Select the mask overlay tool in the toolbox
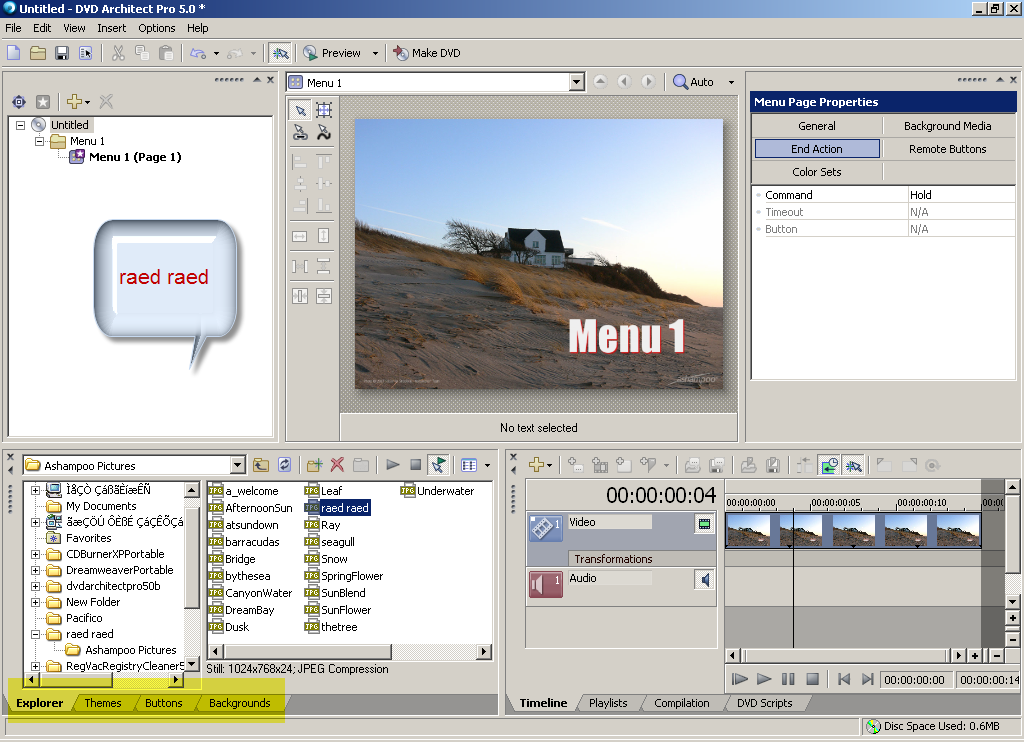Image resolution: width=1024 pixels, height=742 pixels. click(x=324, y=133)
